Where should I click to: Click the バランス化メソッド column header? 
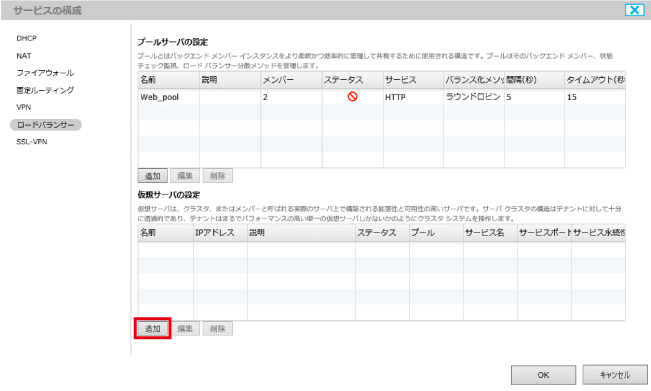(474, 80)
